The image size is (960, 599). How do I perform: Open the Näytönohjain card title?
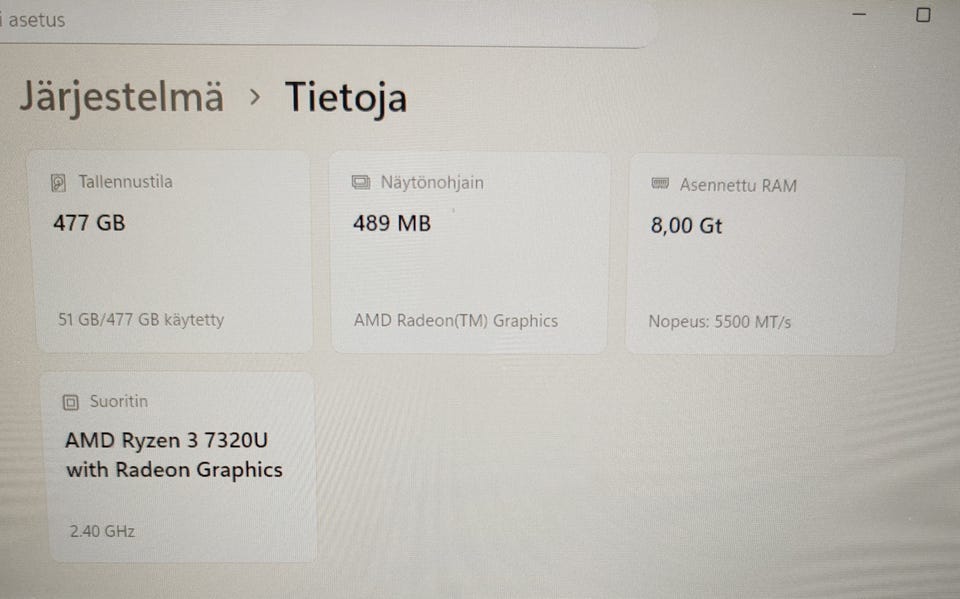[x=432, y=183]
